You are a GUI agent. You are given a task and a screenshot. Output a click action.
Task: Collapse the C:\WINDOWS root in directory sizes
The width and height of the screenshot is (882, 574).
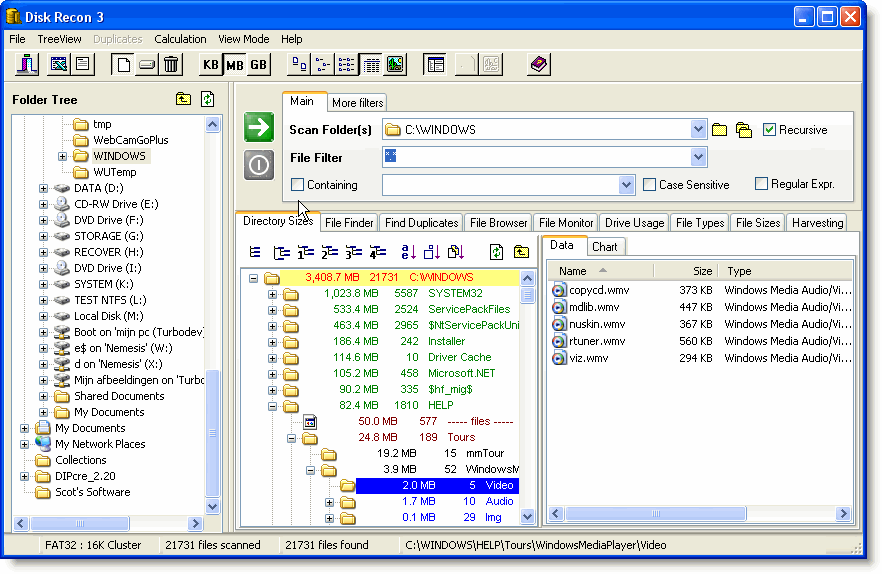[x=254, y=278]
